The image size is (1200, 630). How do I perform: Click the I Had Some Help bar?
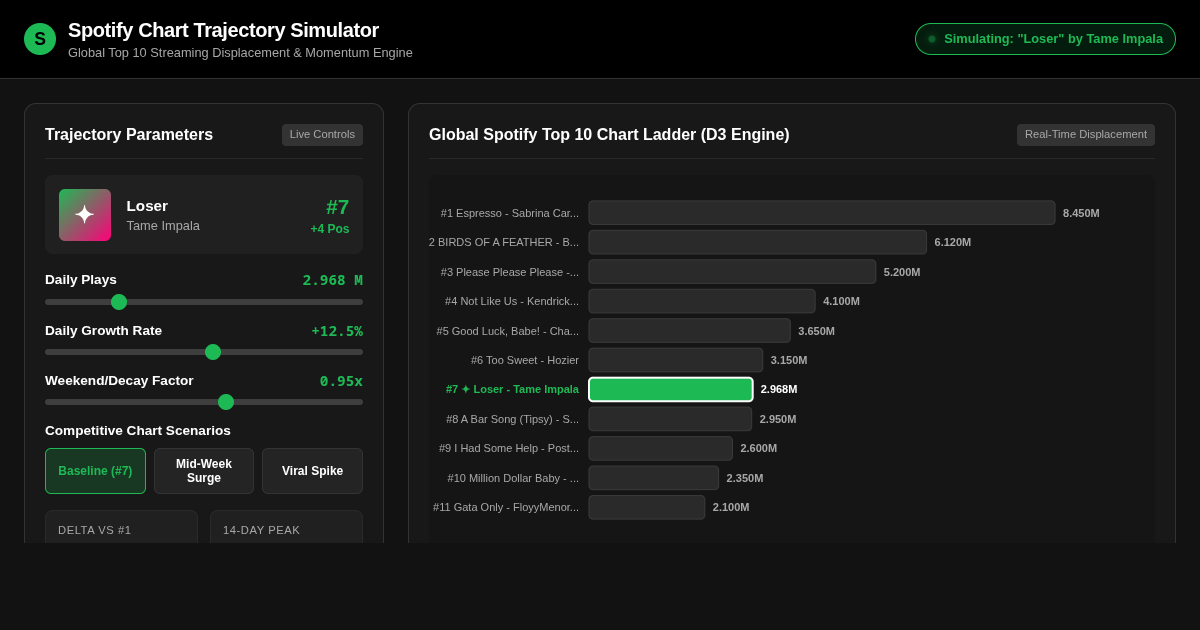661,448
